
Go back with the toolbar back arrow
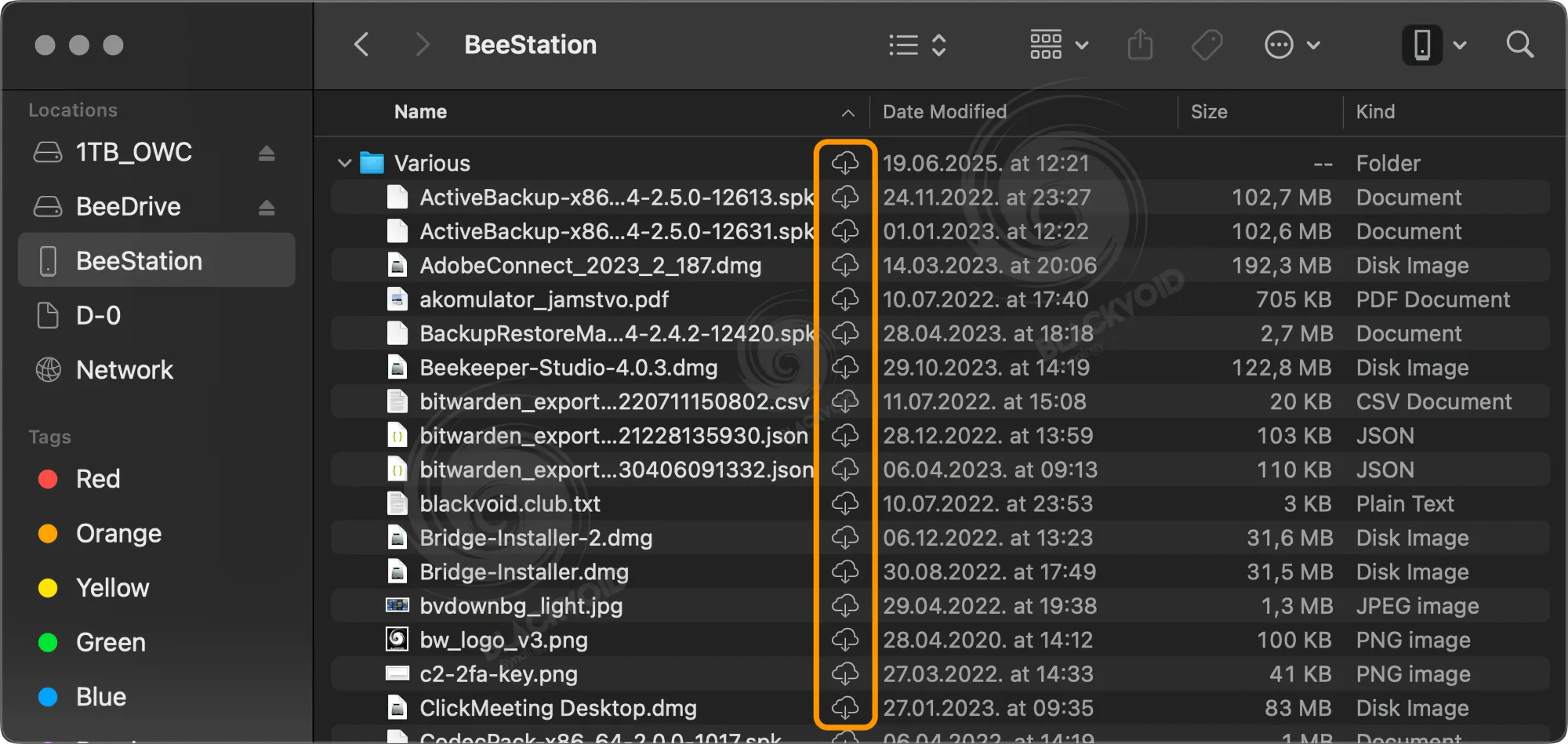(x=361, y=45)
